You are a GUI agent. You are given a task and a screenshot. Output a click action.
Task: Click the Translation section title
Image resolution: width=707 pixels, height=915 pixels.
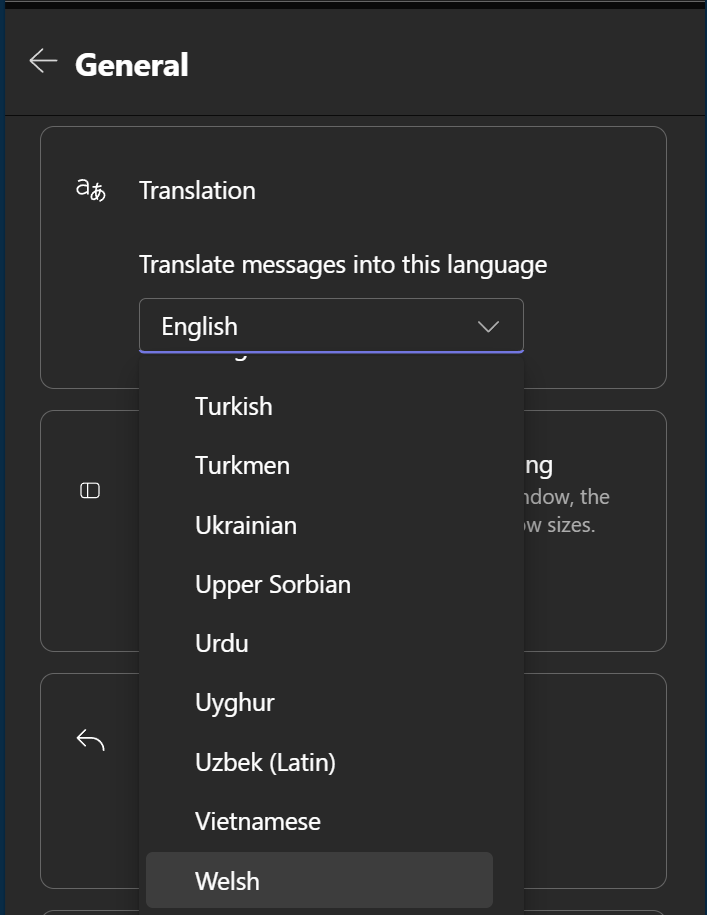click(x=197, y=191)
